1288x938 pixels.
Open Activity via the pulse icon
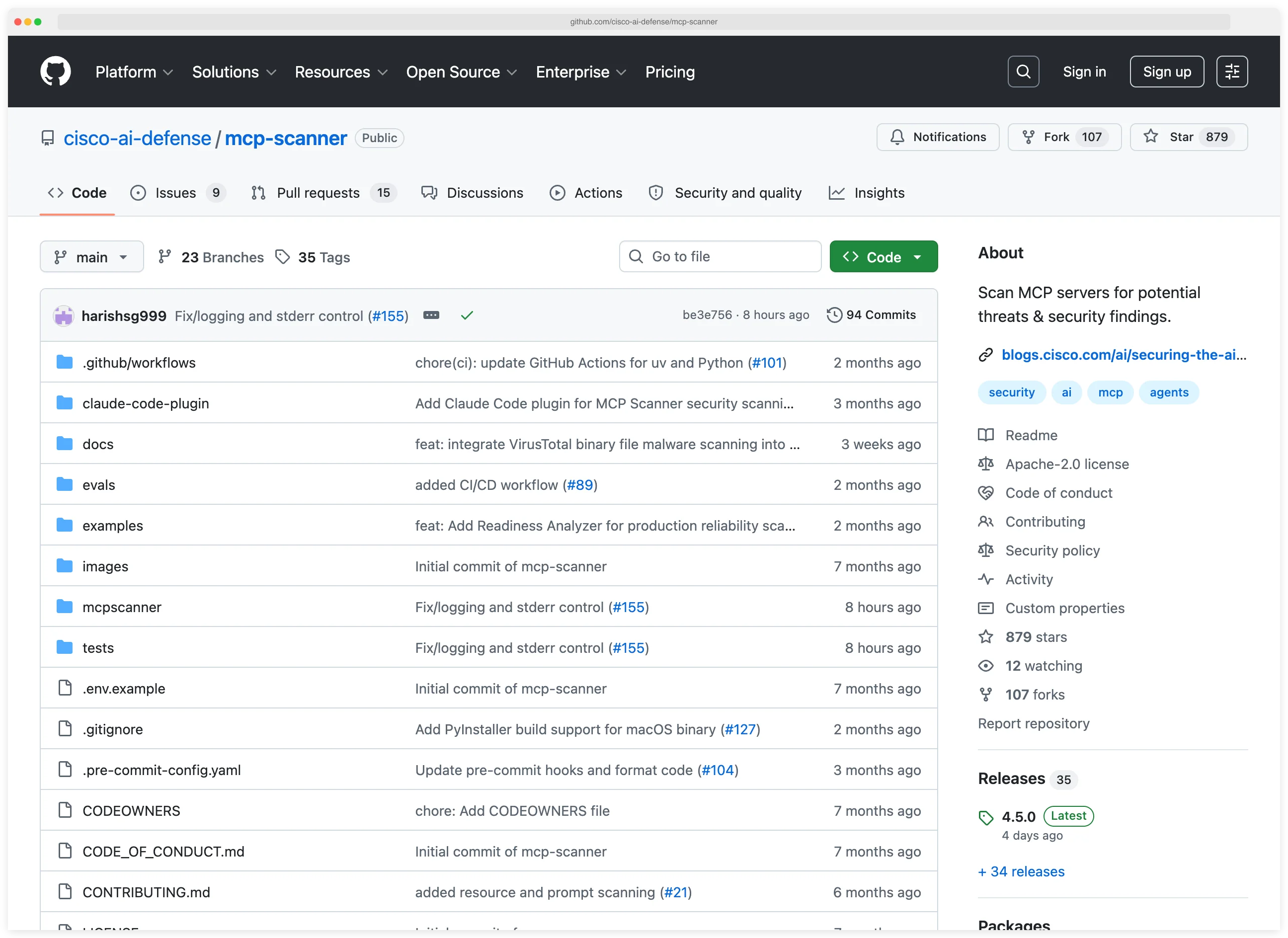coord(986,579)
